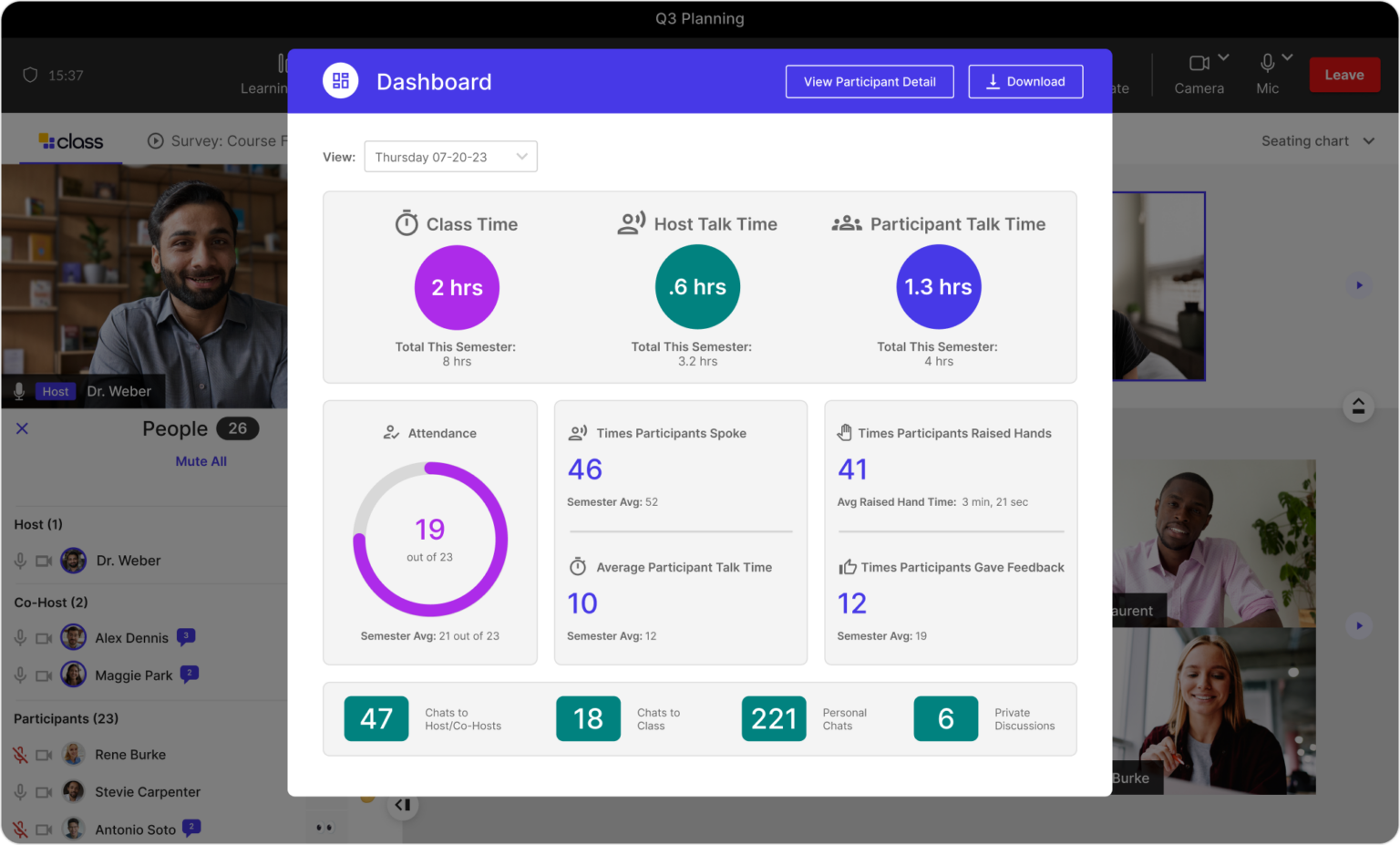Click the 47 Chats to Host/Co-Hosts tile
1400x845 pixels.
click(x=376, y=718)
